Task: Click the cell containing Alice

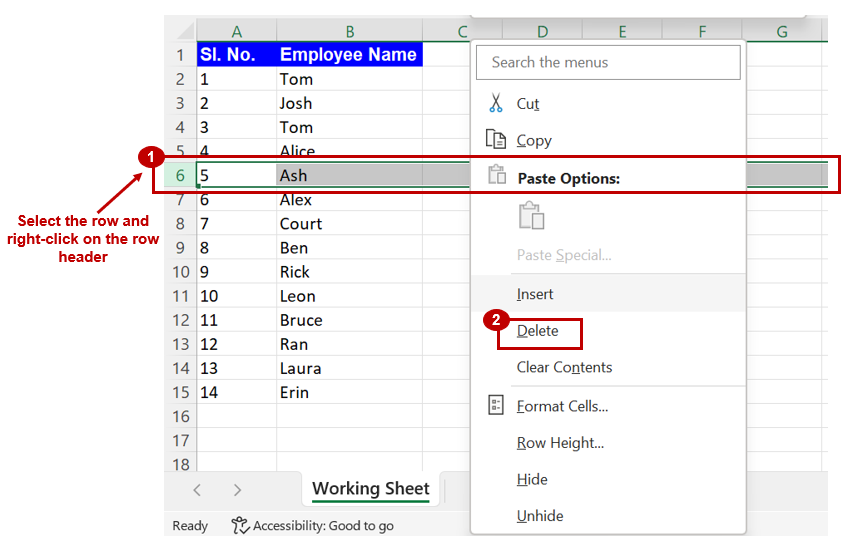Action: (349, 150)
